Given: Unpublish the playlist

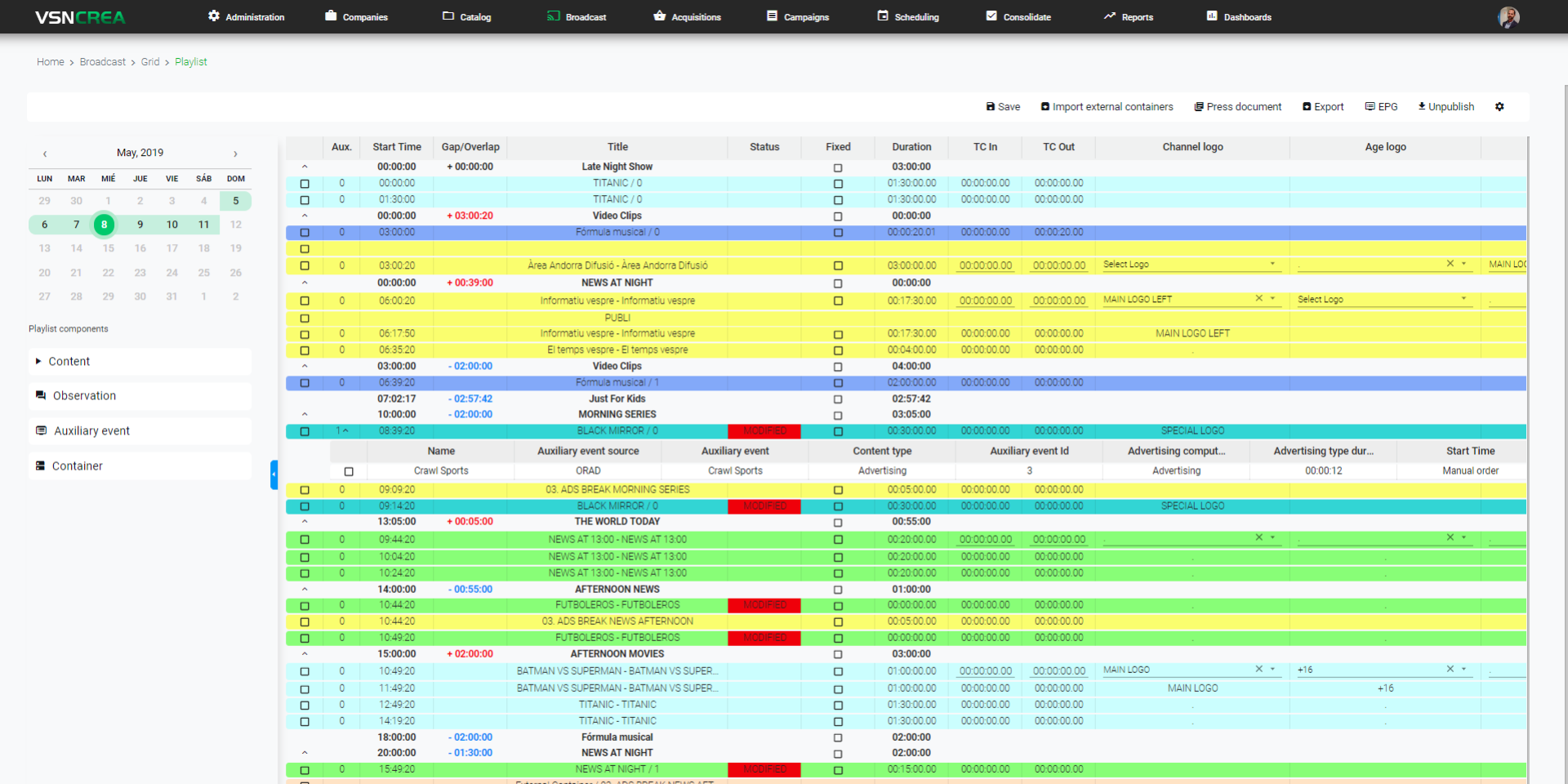Looking at the screenshot, I should point(1446,107).
